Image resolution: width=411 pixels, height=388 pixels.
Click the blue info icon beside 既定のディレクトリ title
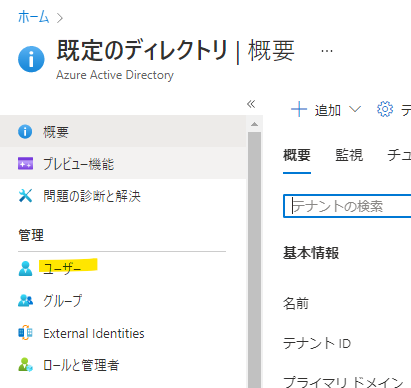(31, 59)
